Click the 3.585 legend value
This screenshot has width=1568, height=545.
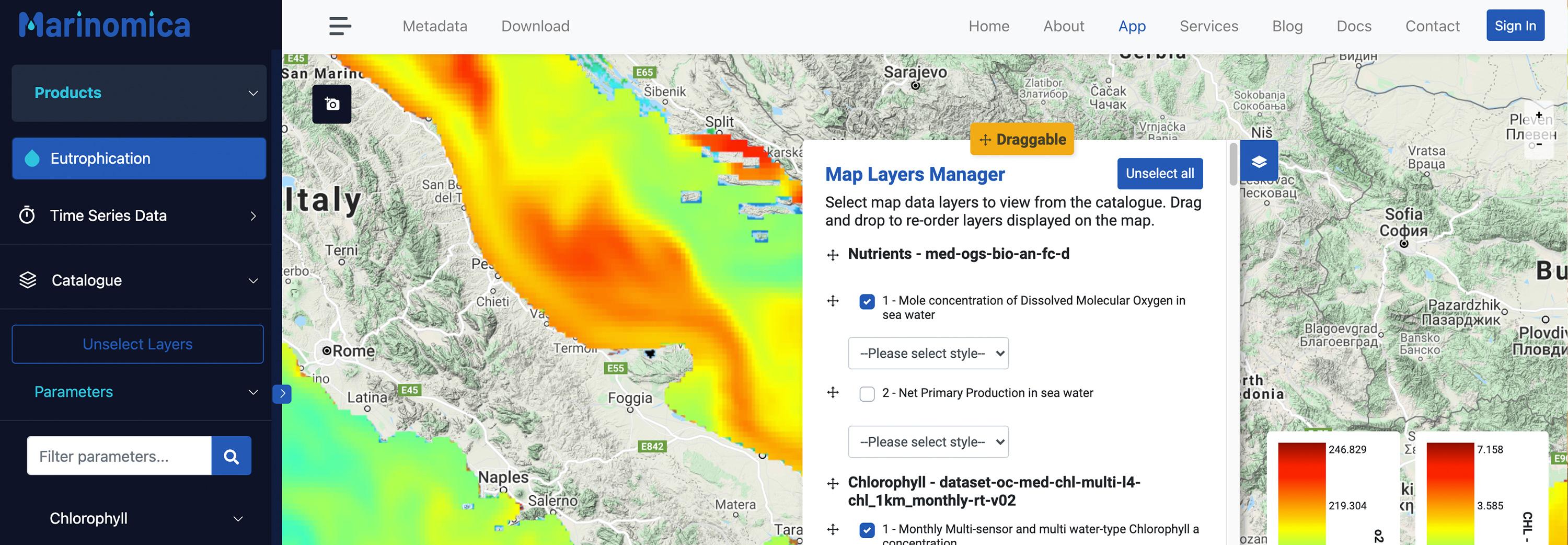[1490, 505]
